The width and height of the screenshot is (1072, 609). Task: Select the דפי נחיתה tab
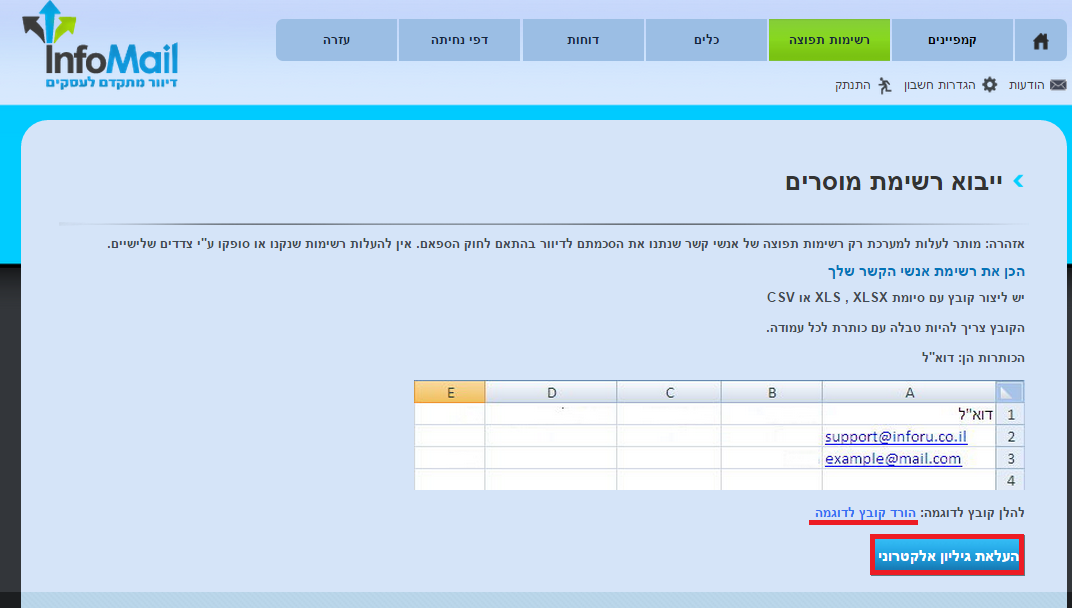(459, 40)
